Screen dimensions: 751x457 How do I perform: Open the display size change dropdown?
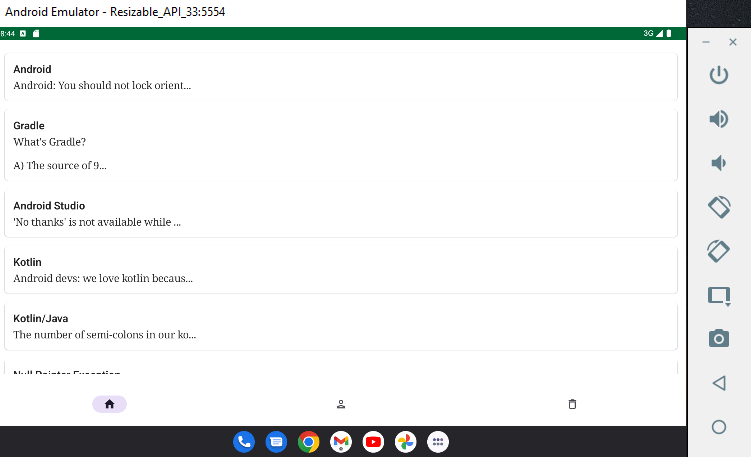718,295
